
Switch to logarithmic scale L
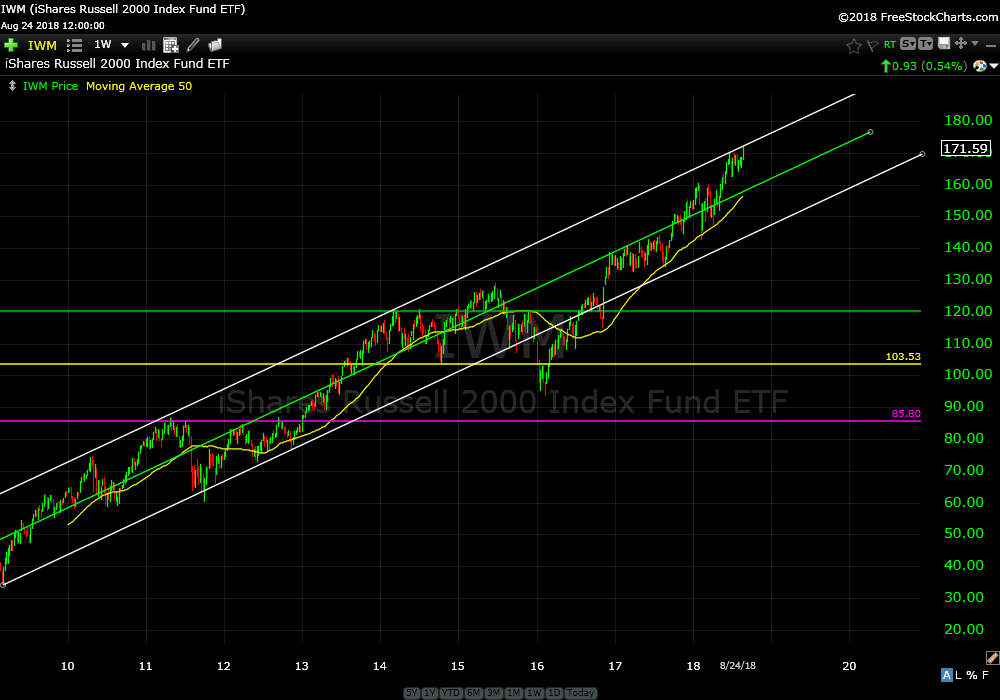point(960,675)
